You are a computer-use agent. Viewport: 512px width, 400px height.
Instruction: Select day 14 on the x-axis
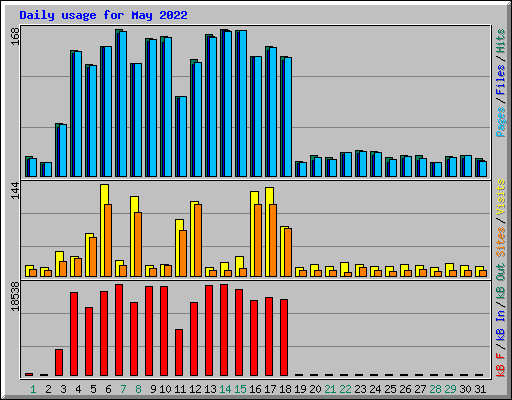tap(225, 389)
